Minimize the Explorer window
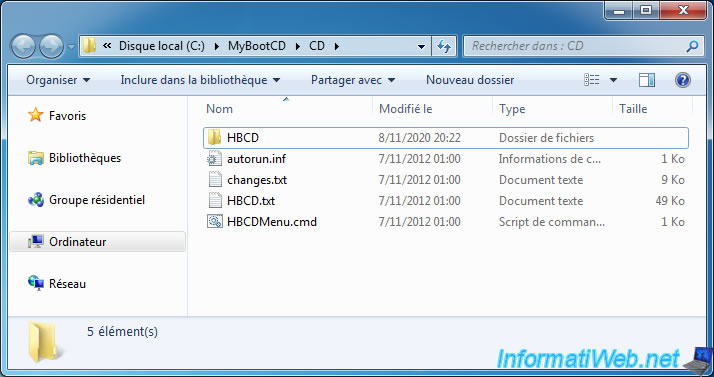 619,10
